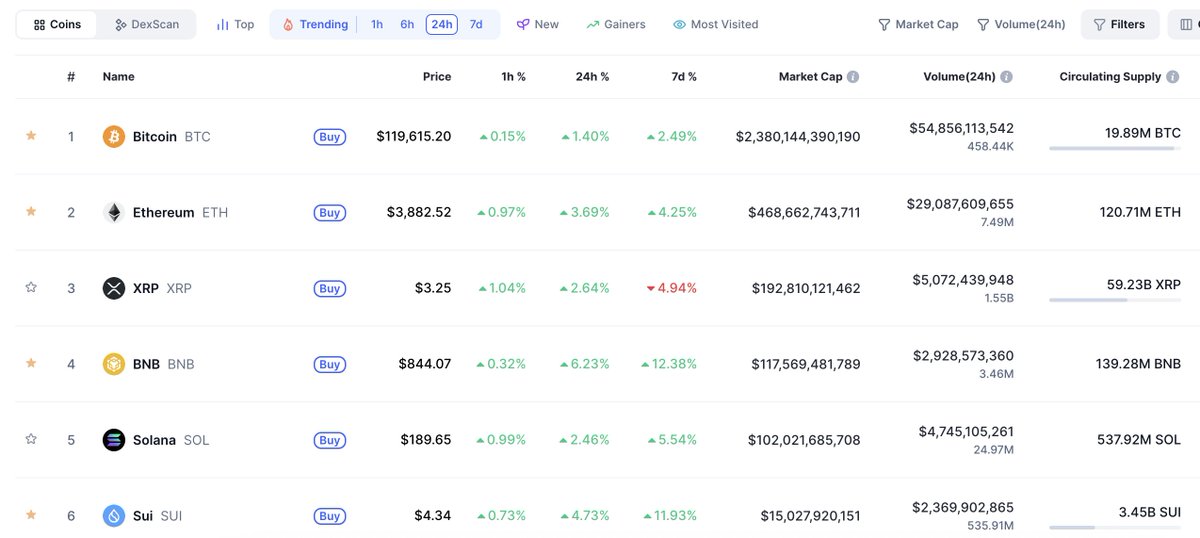The height and width of the screenshot is (538, 1200).
Task: Open Volume(24h) filter dropdown
Action: coord(1021,24)
